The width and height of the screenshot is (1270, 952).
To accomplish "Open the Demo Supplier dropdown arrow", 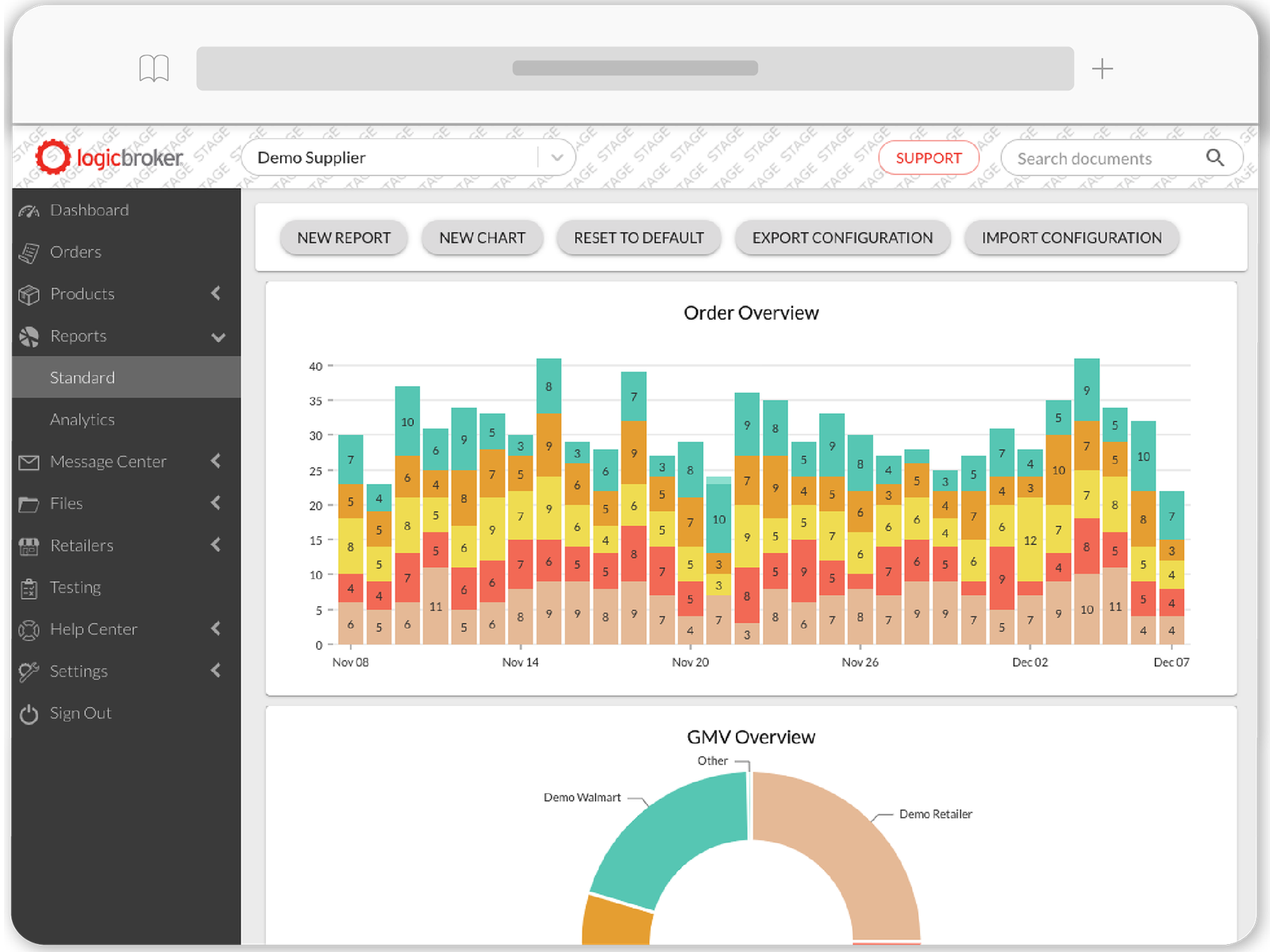I will (x=557, y=158).
